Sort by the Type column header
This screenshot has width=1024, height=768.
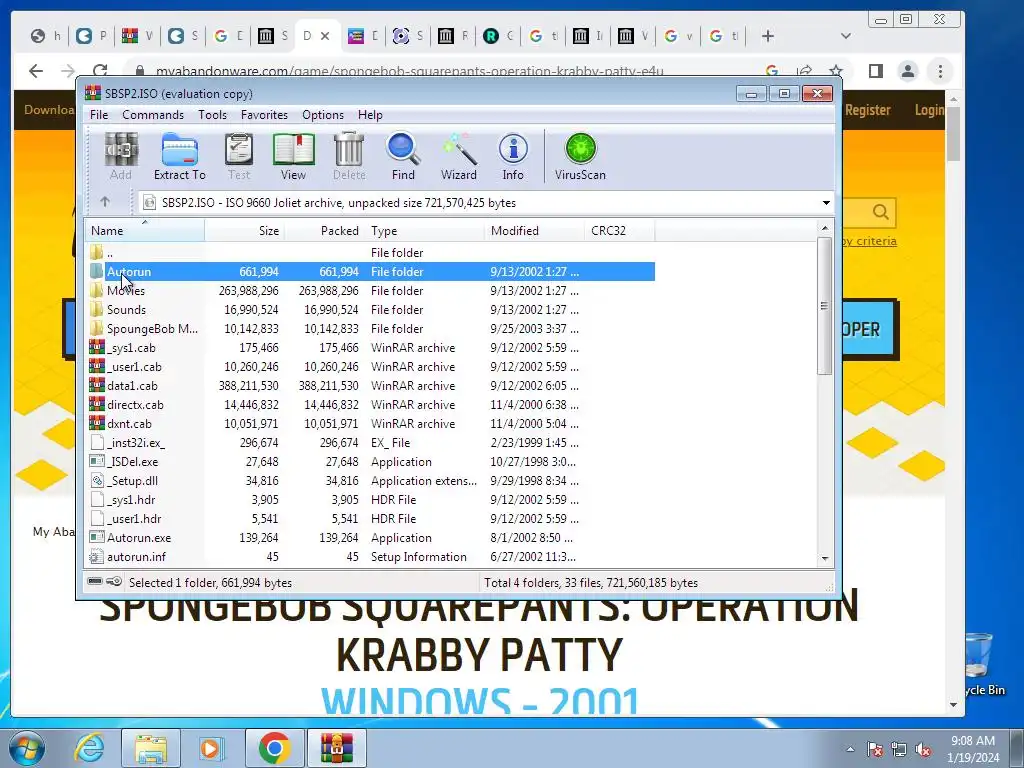424,231
